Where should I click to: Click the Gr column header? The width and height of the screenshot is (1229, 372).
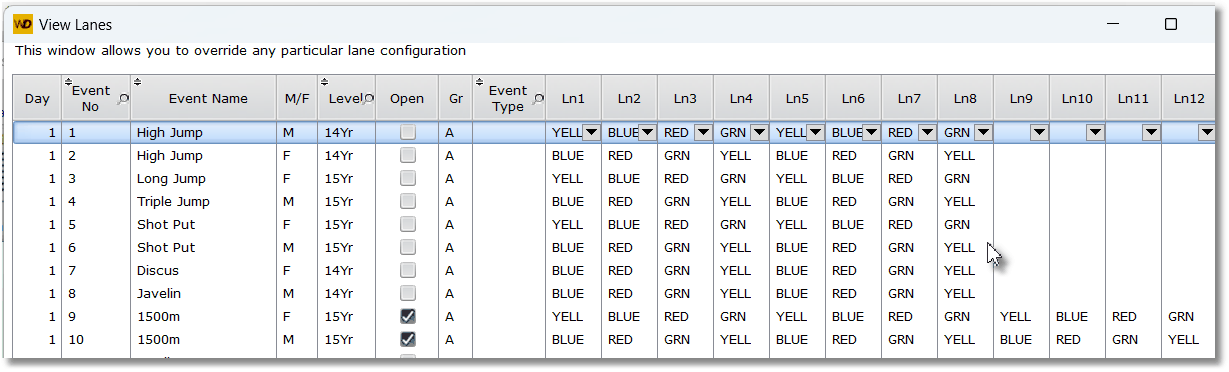point(456,98)
